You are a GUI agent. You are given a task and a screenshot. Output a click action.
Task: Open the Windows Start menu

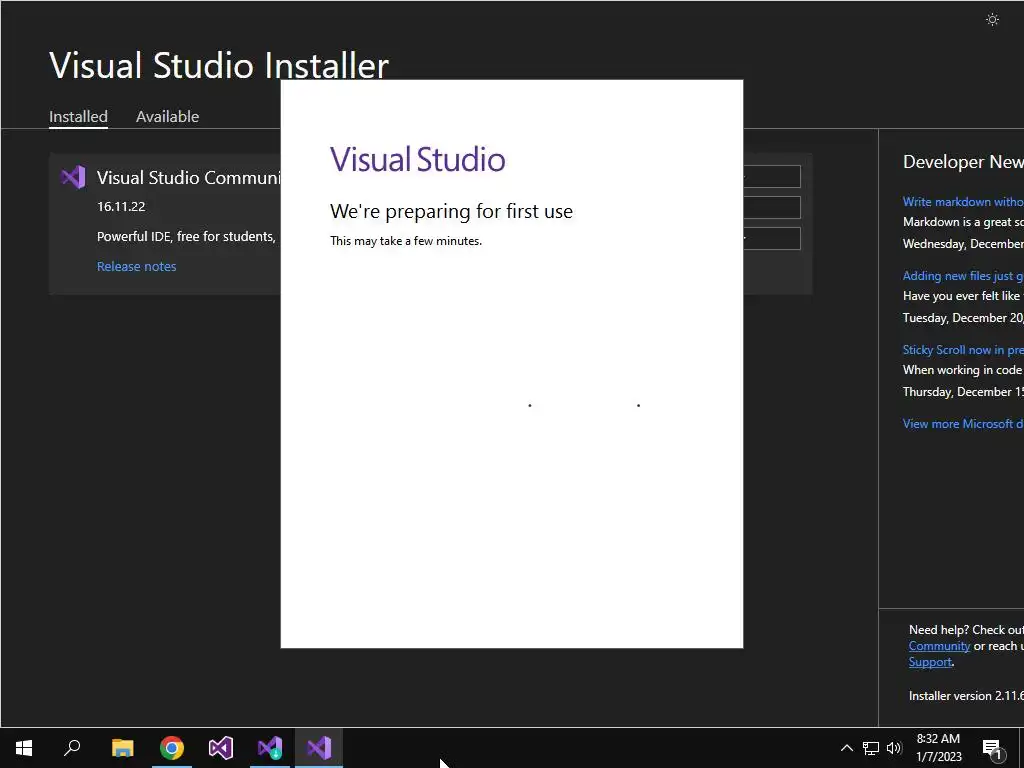(x=24, y=748)
